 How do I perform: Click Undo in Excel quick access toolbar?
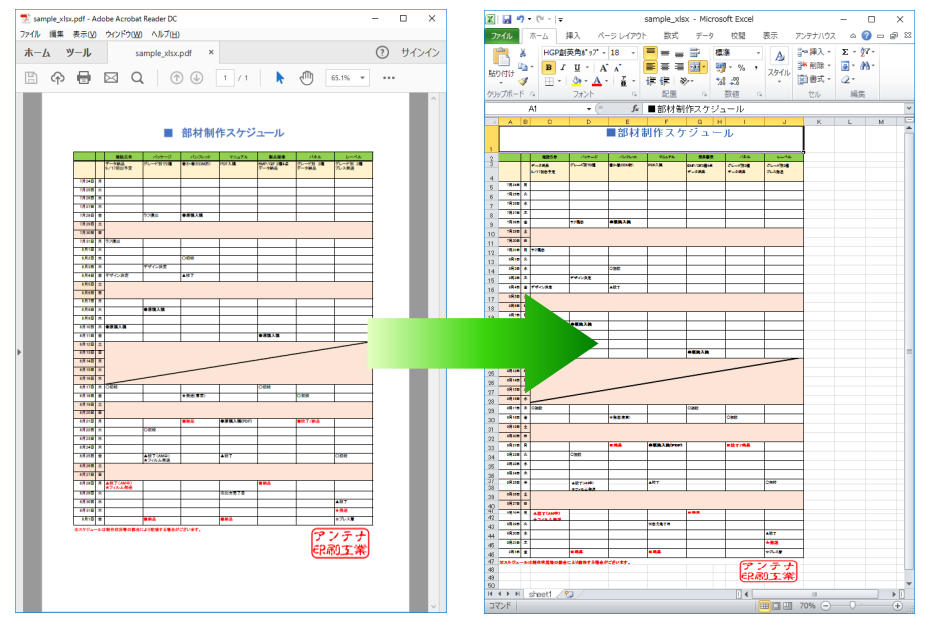pyautogui.click(x=520, y=19)
